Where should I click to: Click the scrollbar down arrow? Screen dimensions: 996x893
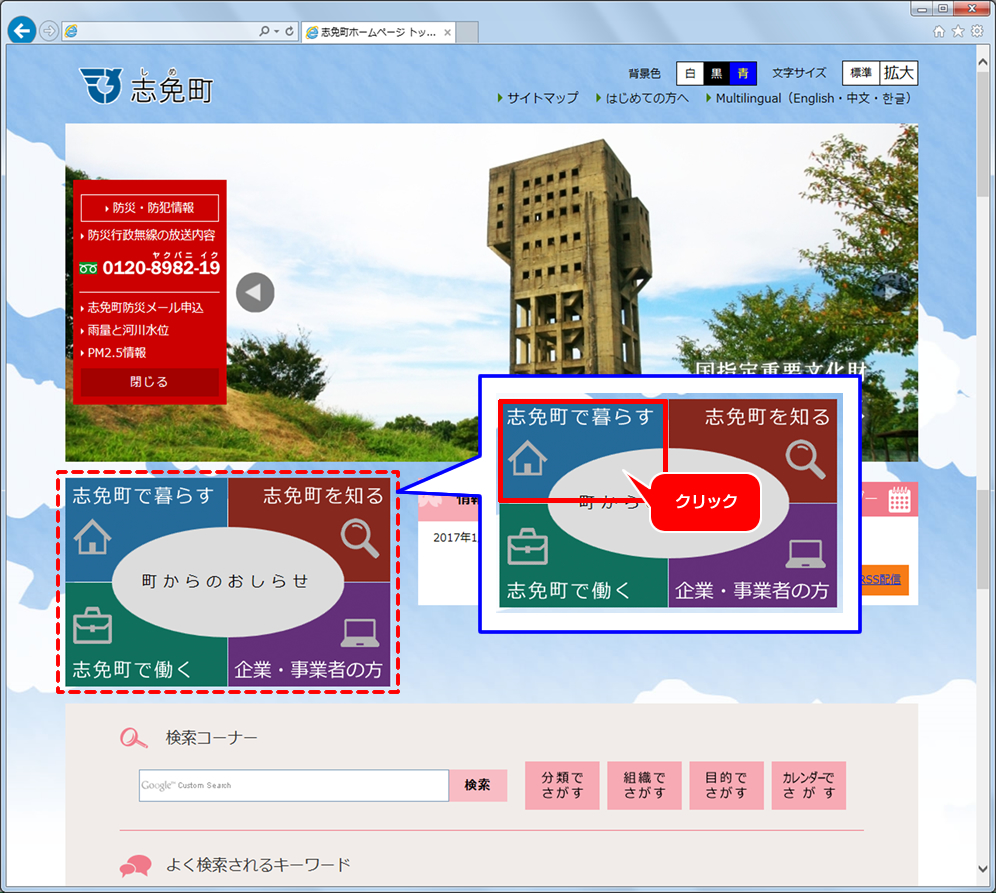tap(983, 868)
